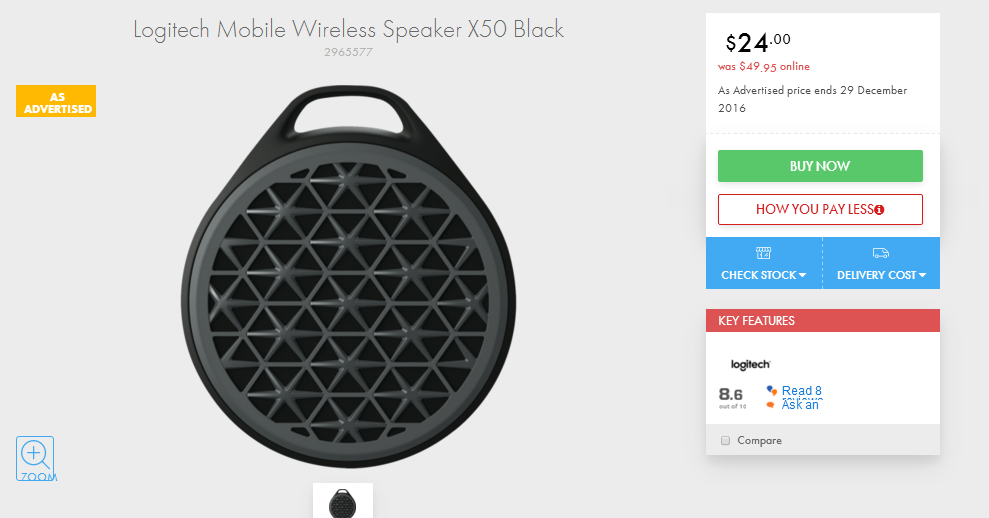
Task: Tick the Compare checkbox
Action: [725, 440]
